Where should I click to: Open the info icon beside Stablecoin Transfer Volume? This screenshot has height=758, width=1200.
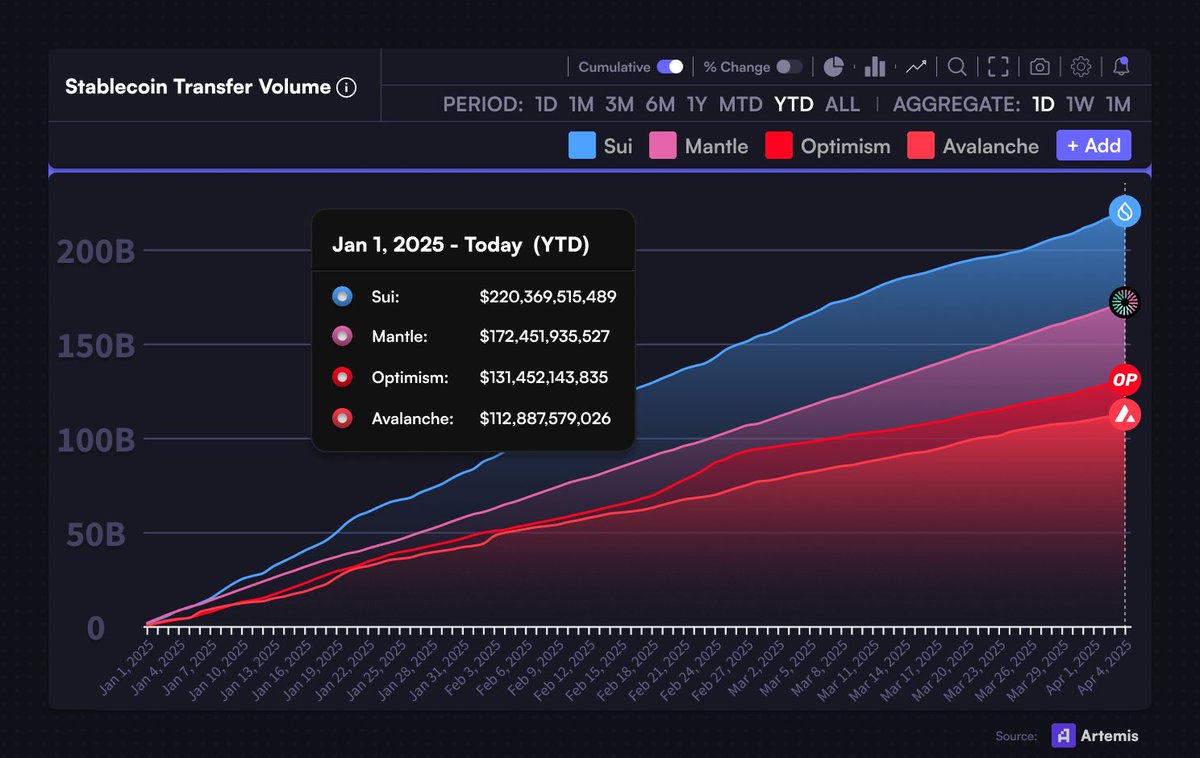pyautogui.click(x=346, y=88)
